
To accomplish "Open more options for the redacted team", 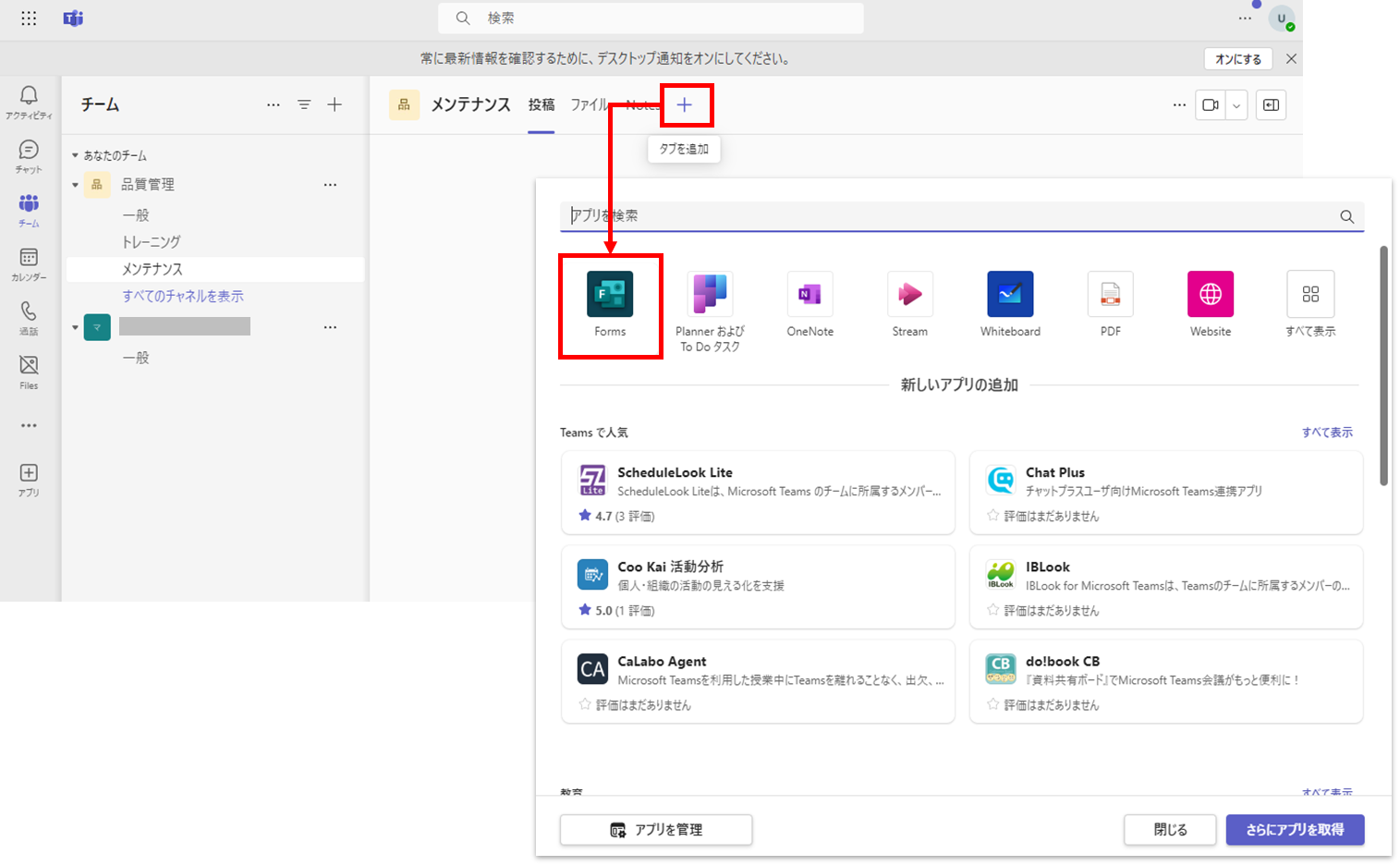I will click(x=330, y=327).
